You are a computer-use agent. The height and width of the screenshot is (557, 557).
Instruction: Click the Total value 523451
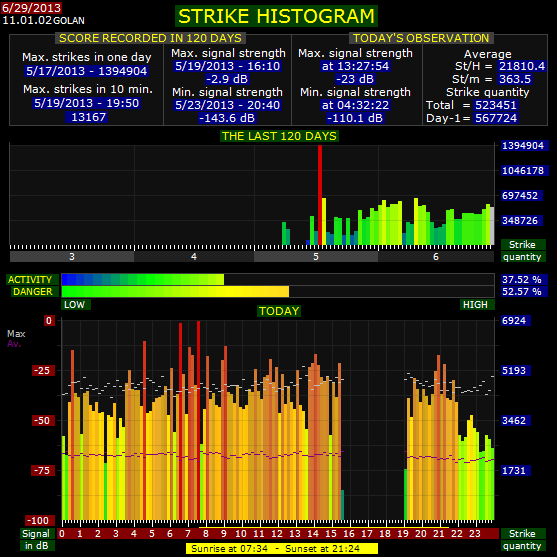[496, 105]
